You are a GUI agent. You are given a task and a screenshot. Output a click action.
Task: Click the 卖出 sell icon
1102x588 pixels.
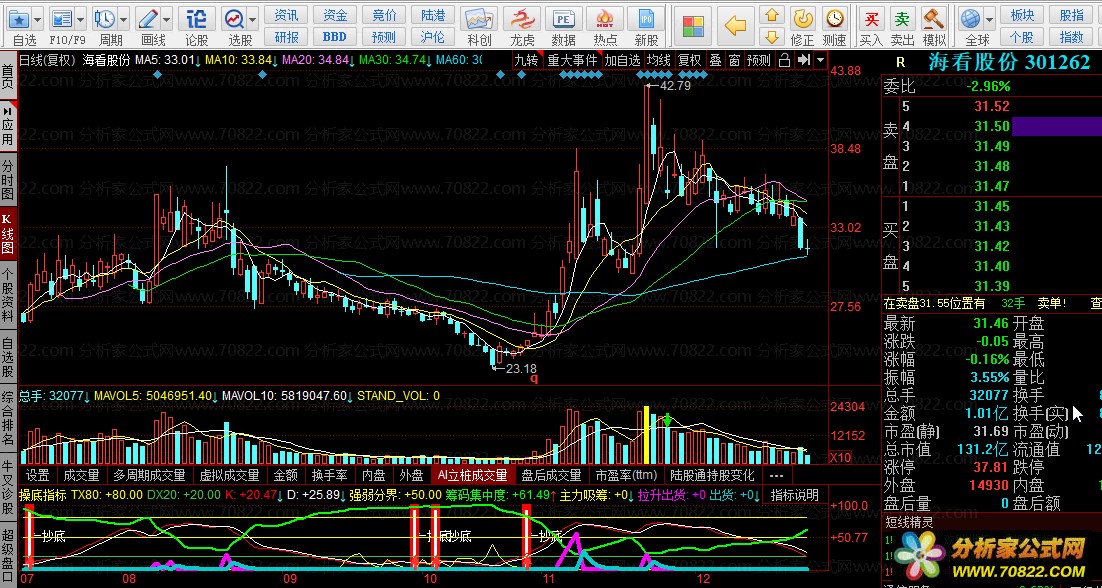[x=902, y=19]
